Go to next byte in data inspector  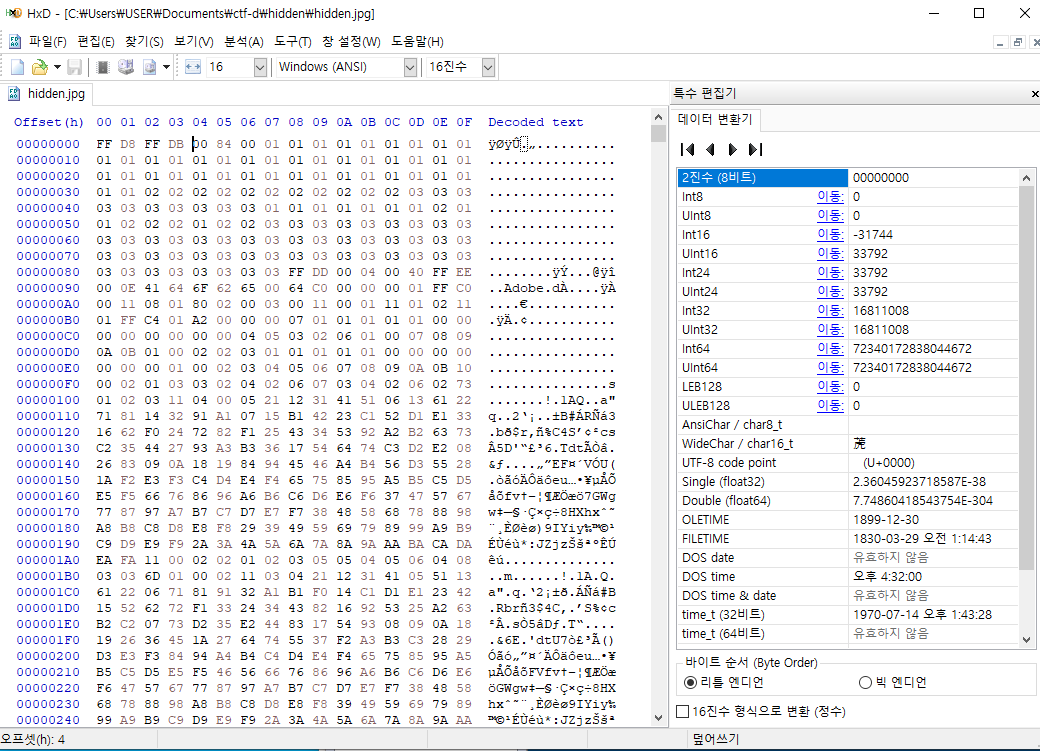[x=733, y=149]
